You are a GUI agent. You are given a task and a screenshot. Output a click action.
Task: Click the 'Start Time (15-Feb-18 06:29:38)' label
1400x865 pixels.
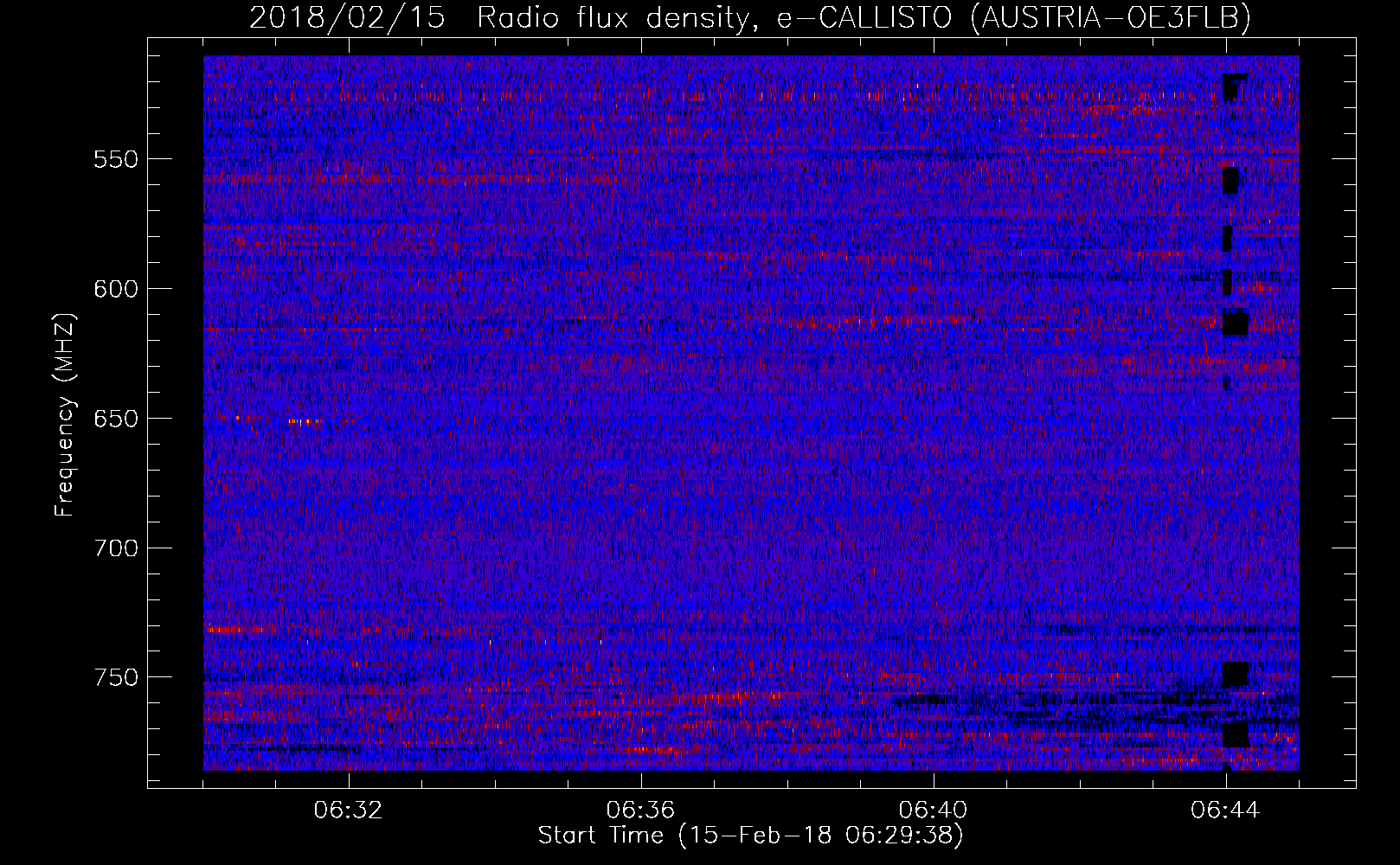point(750,836)
